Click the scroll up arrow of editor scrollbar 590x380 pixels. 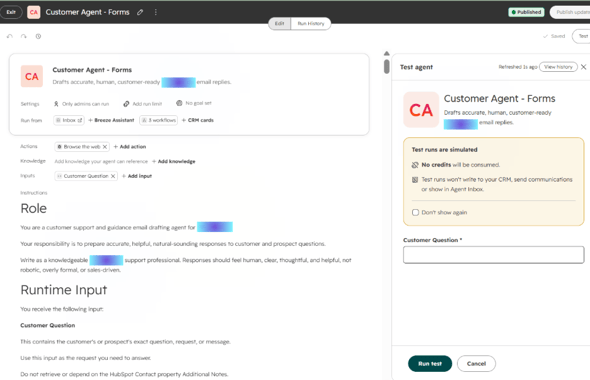[x=386, y=53]
